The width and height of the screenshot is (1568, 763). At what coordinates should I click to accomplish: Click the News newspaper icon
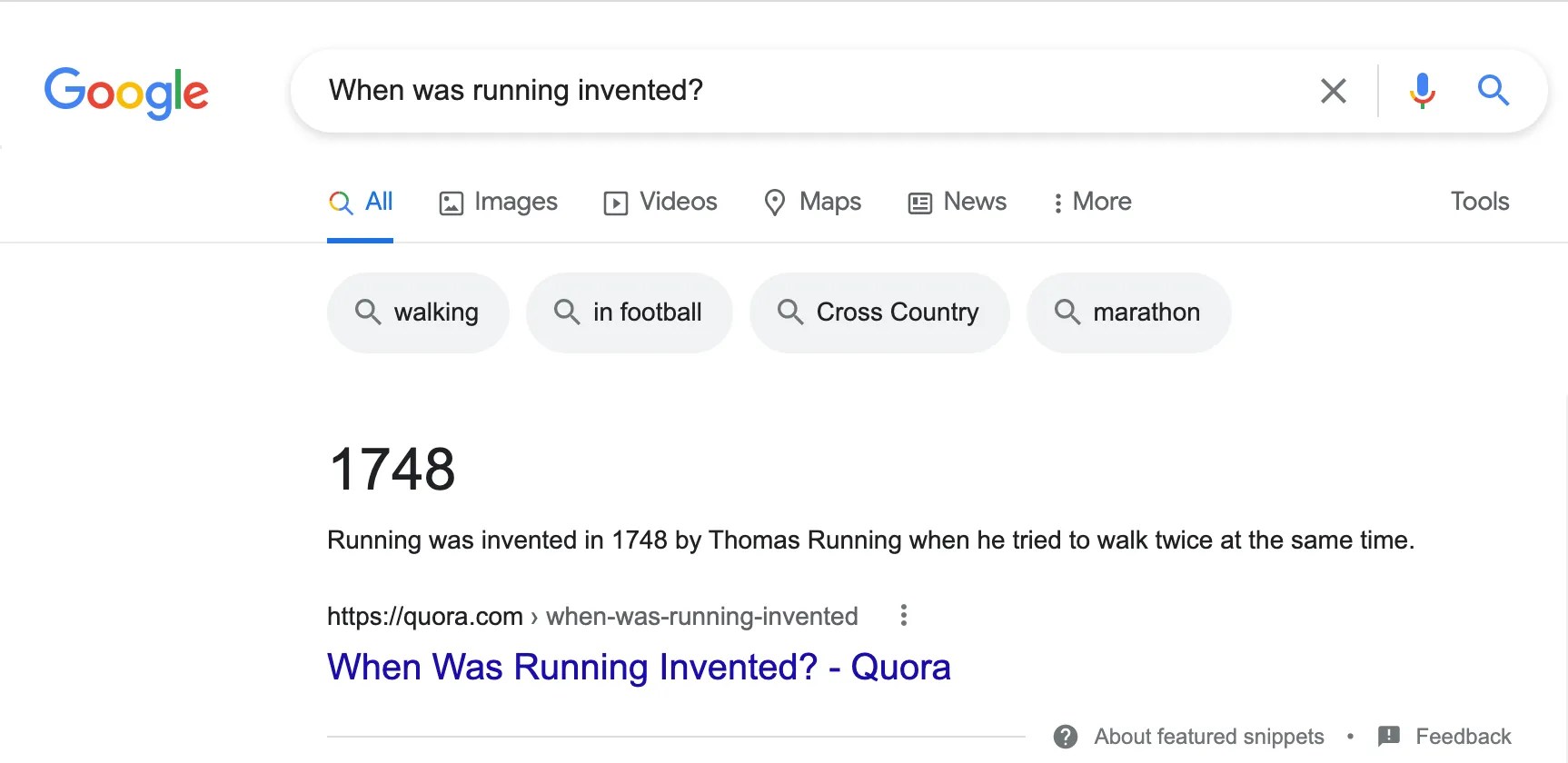click(919, 202)
